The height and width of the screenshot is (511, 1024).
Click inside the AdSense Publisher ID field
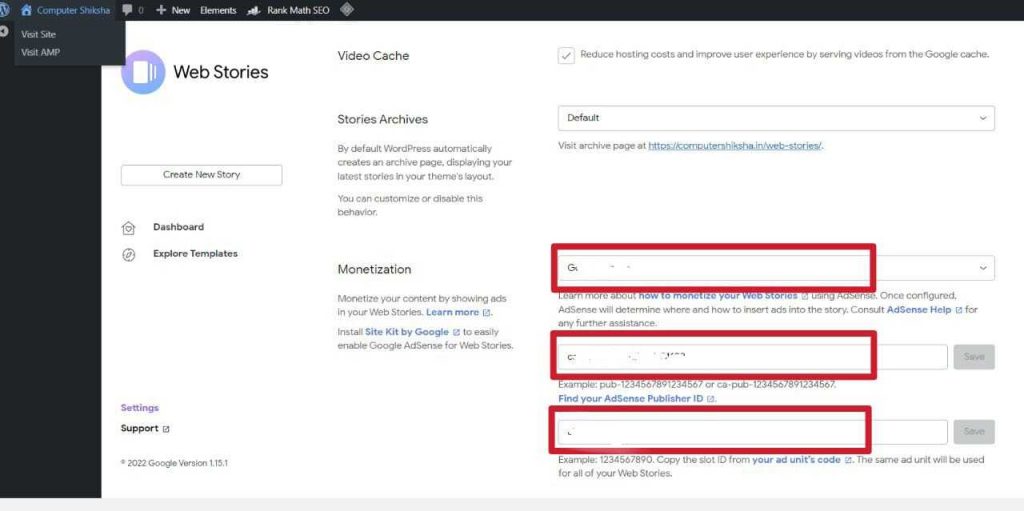752,357
